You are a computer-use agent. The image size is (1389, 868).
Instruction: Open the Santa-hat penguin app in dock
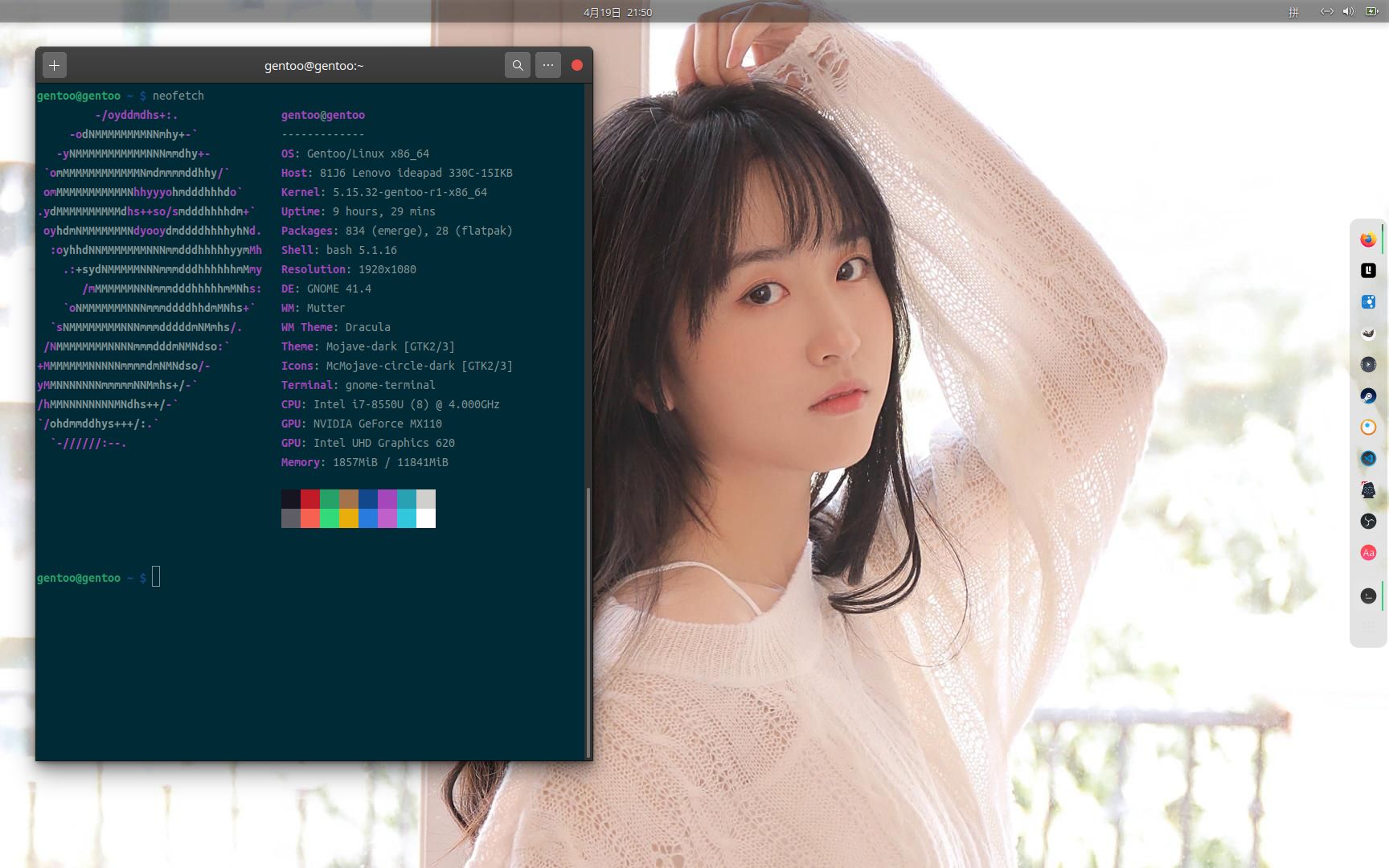[1368, 490]
